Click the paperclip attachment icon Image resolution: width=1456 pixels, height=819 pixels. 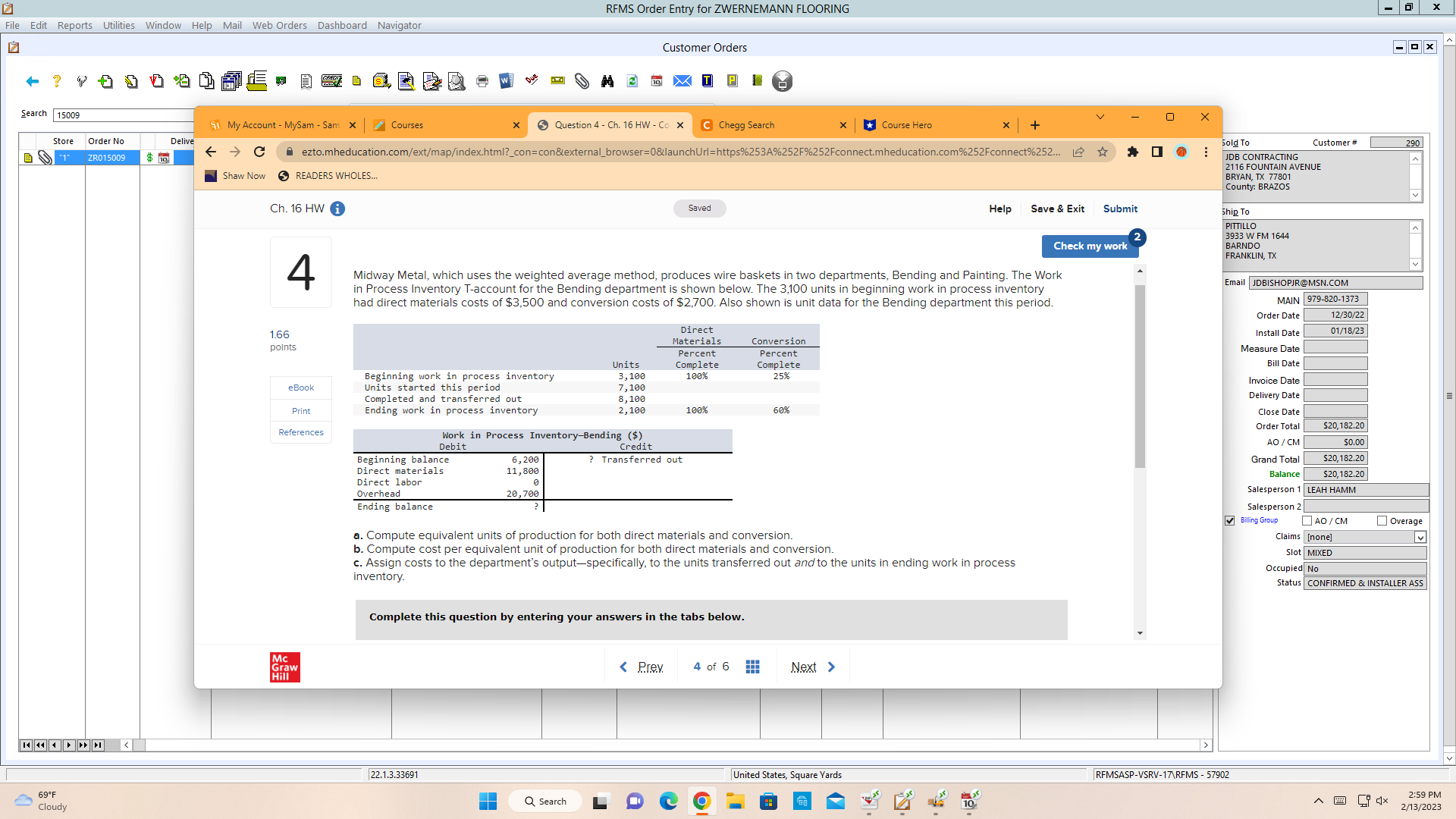coord(582,81)
